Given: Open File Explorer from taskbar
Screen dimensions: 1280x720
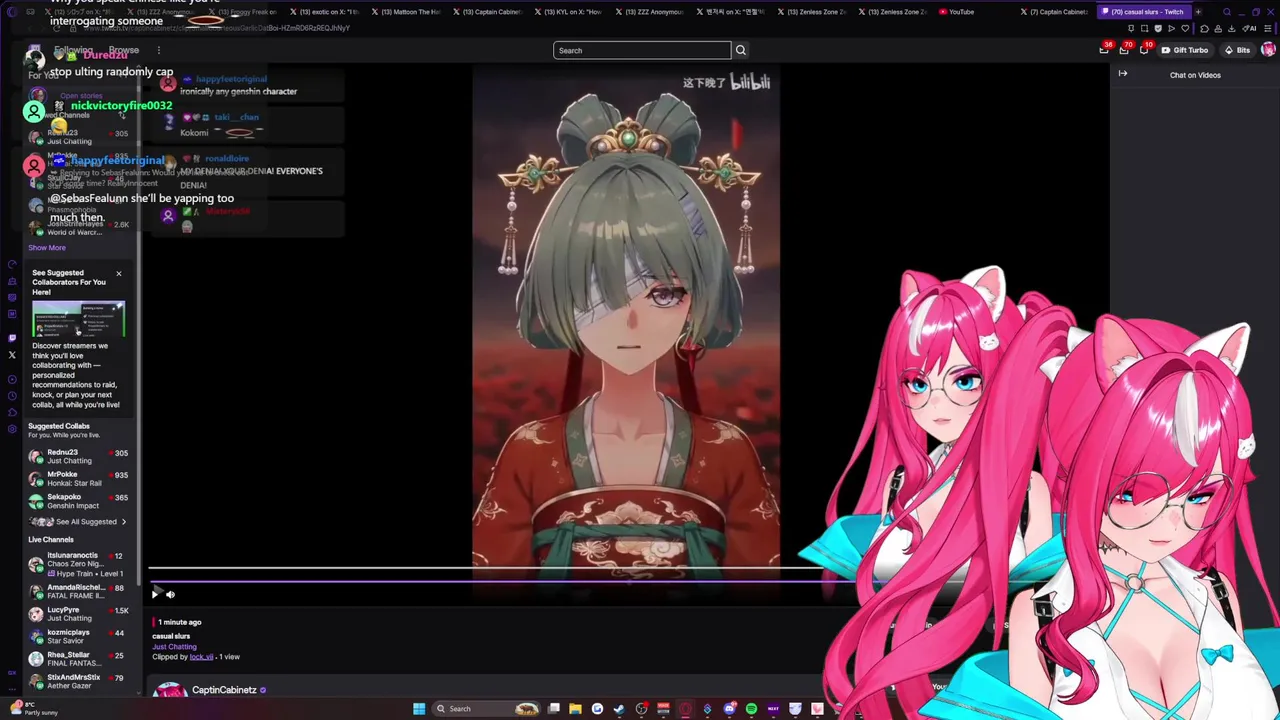Looking at the screenshot, I should [x=575, y=709].
